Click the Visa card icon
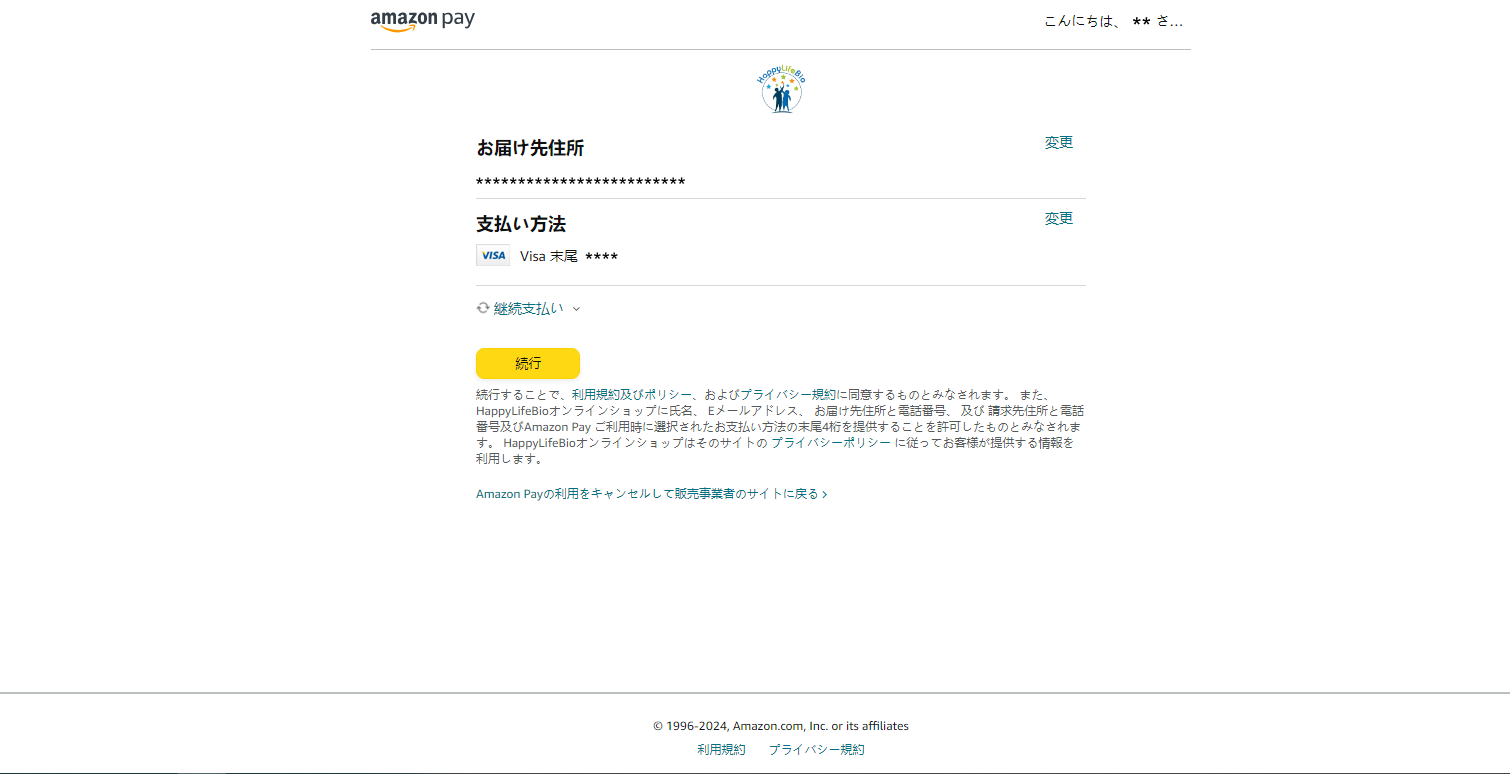Image resolution: width=1510 pixels, height=774 pixels. click(x=493, y=256)
